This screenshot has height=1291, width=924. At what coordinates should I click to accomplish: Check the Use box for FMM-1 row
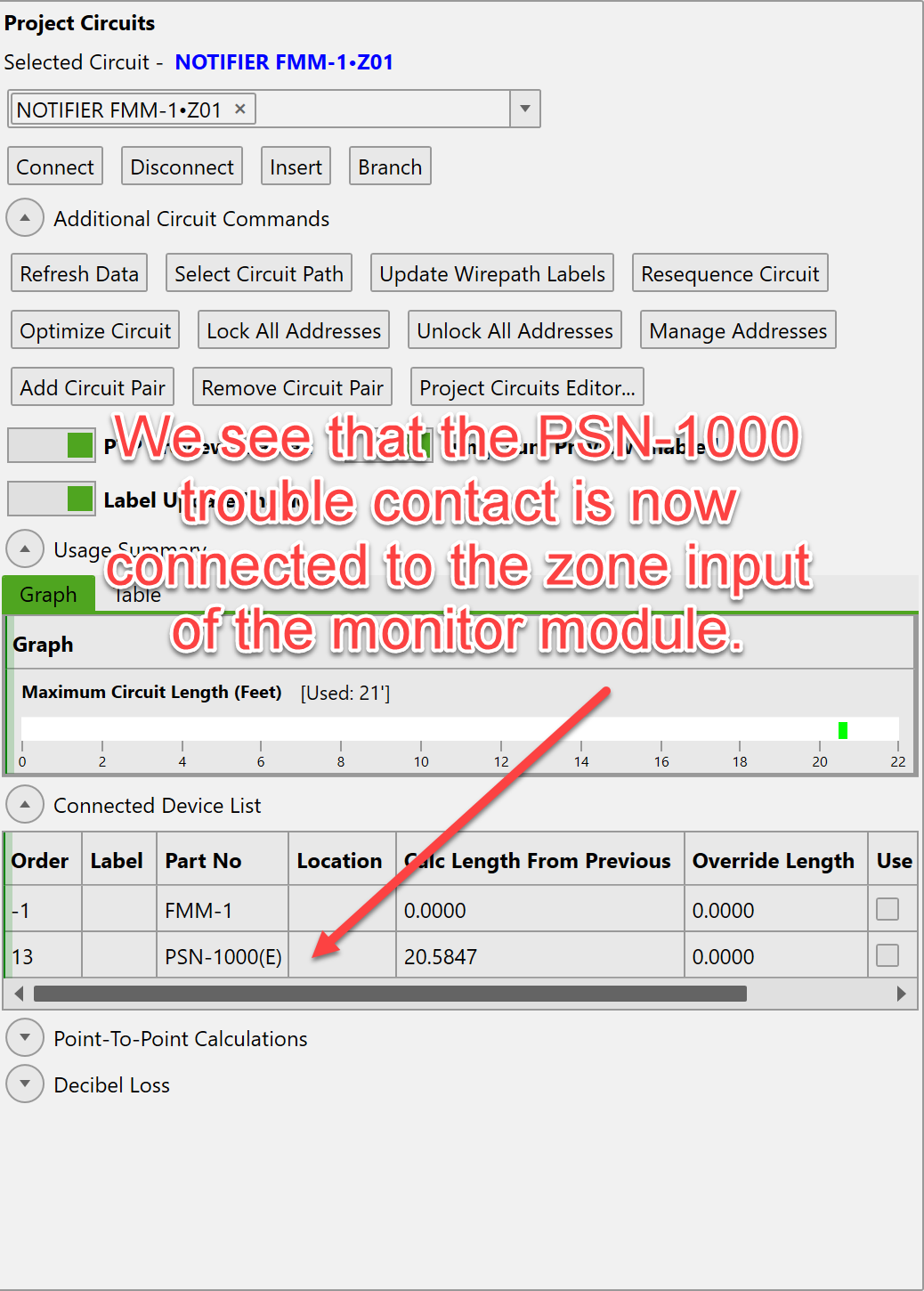tap(887, 909)
